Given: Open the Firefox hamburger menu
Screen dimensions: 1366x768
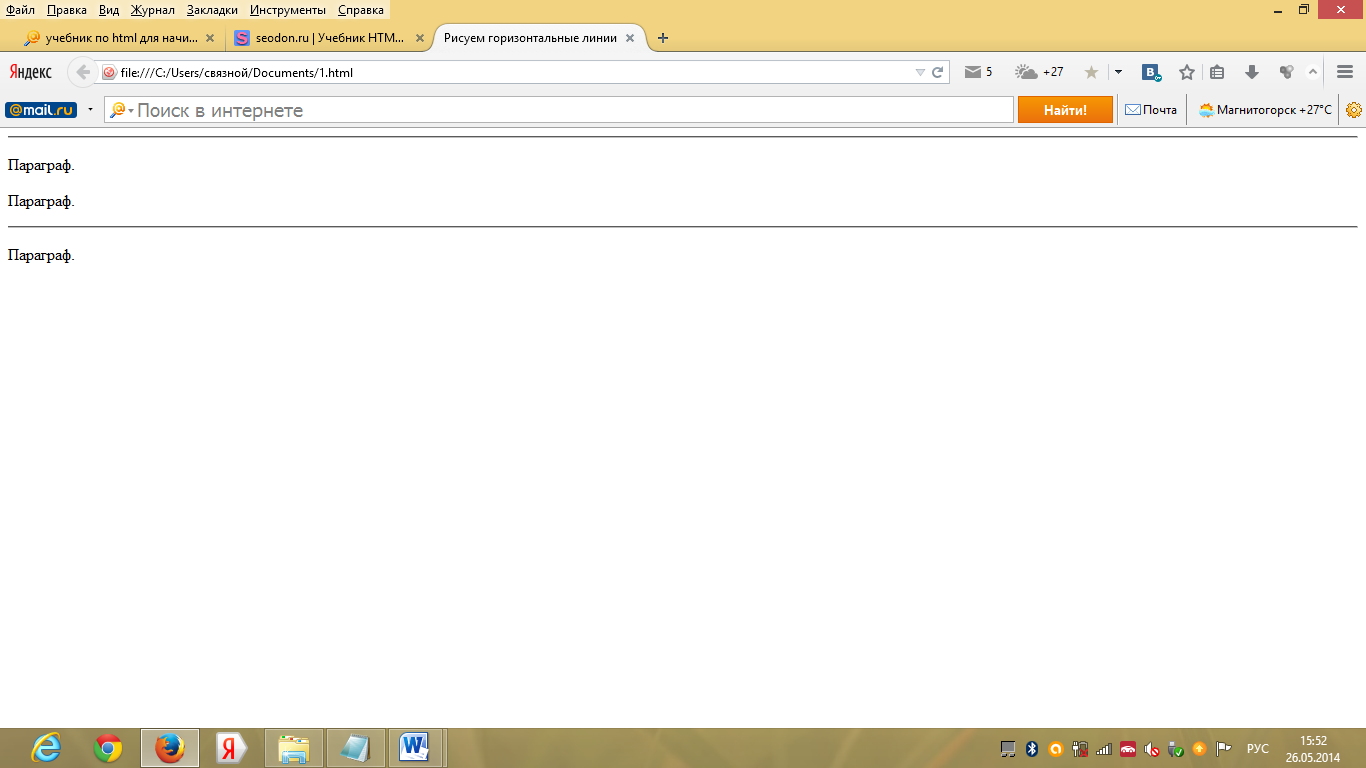Looking at the screenshot, I should pos(1345,72).
